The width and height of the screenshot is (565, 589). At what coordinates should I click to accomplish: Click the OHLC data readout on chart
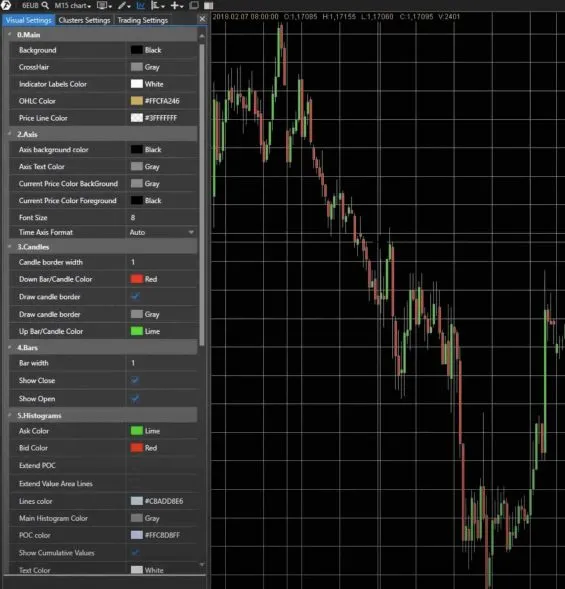tap(336, 17)
